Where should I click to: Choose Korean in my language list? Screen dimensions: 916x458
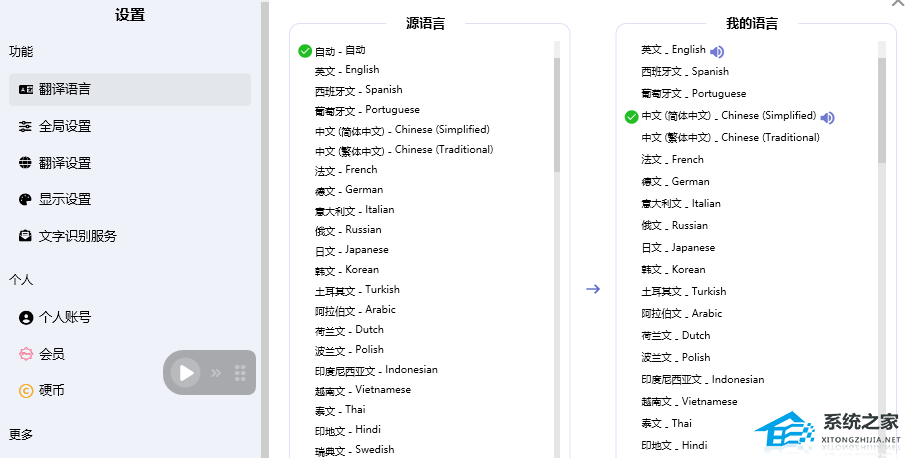tap(673, 270)
